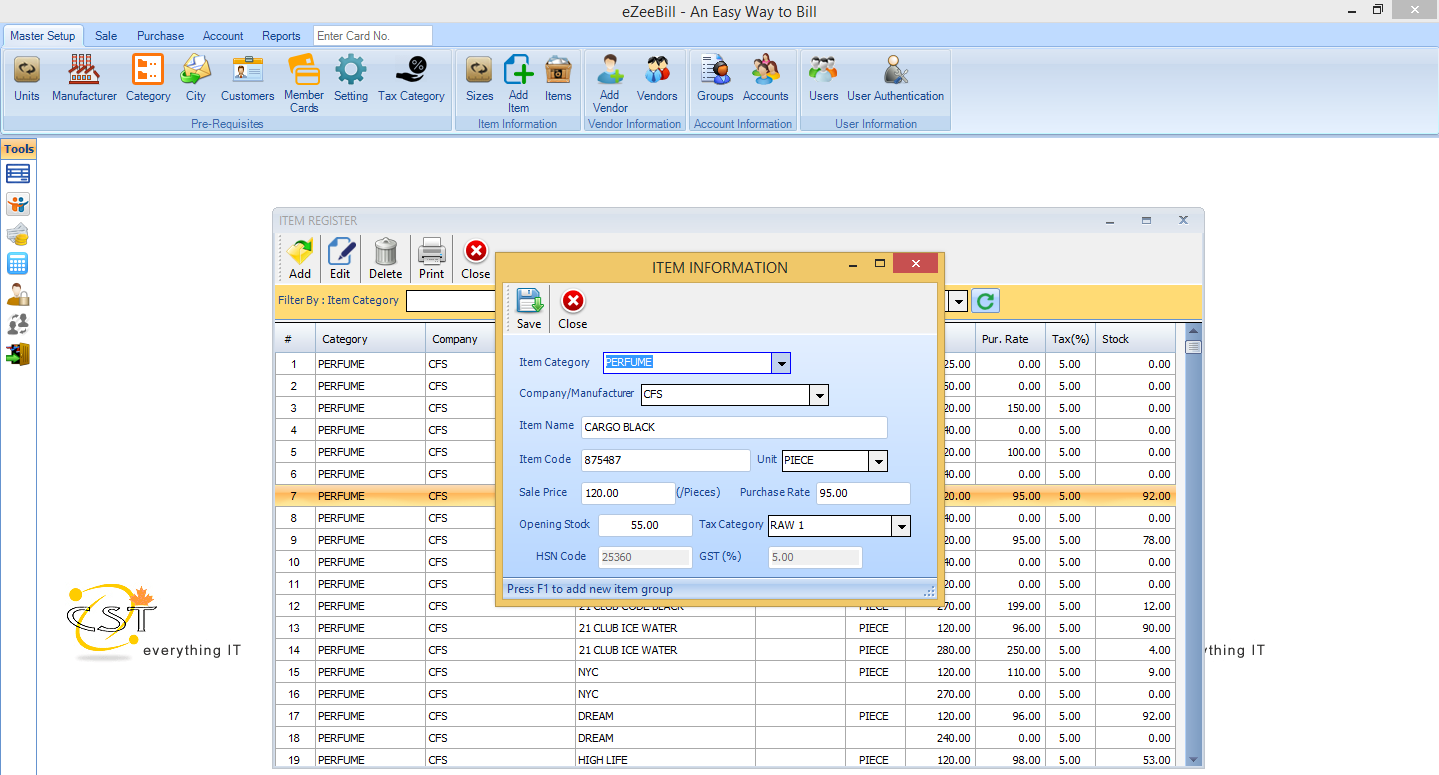Click the Item Code field
This screenshot has height=775, width=1439.
pyautogui.click(x=665, y=460)
